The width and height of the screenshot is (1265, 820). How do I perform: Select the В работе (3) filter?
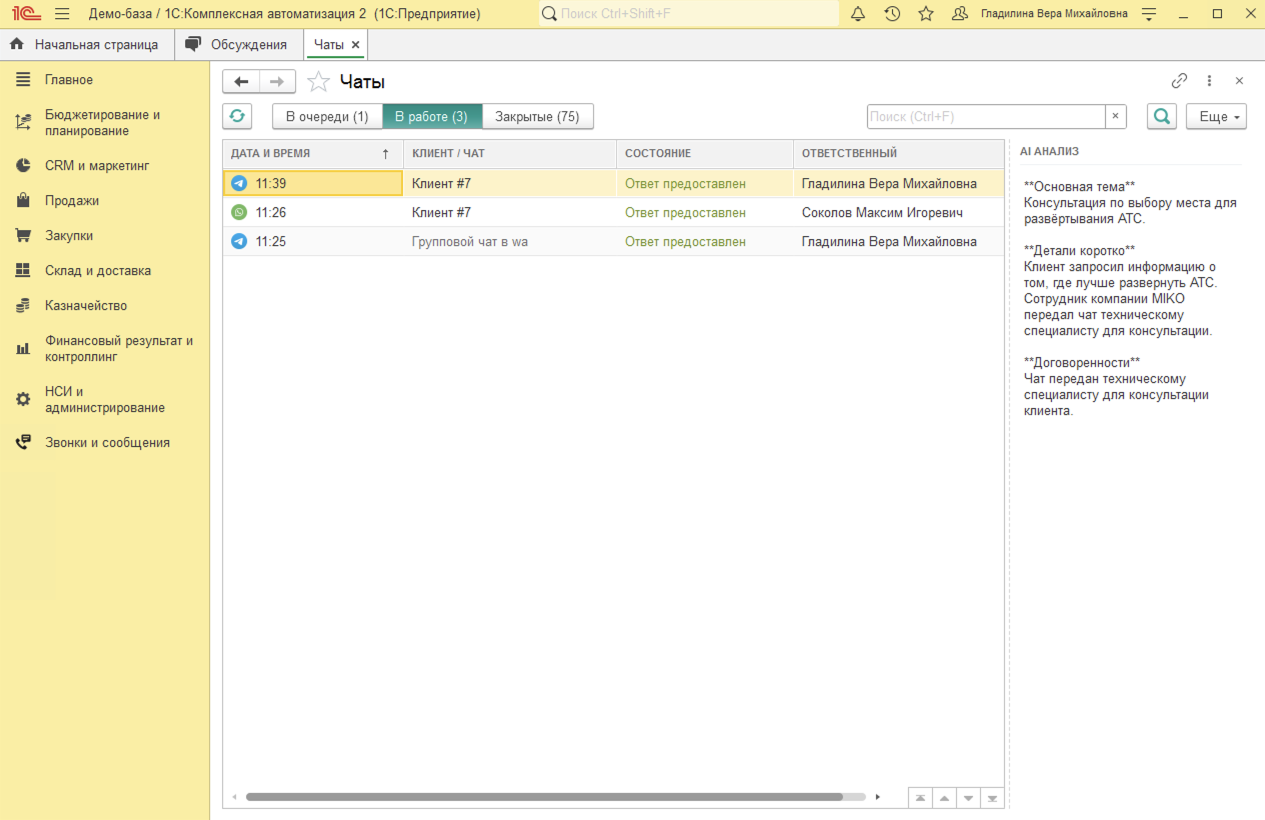click(431, 116)
